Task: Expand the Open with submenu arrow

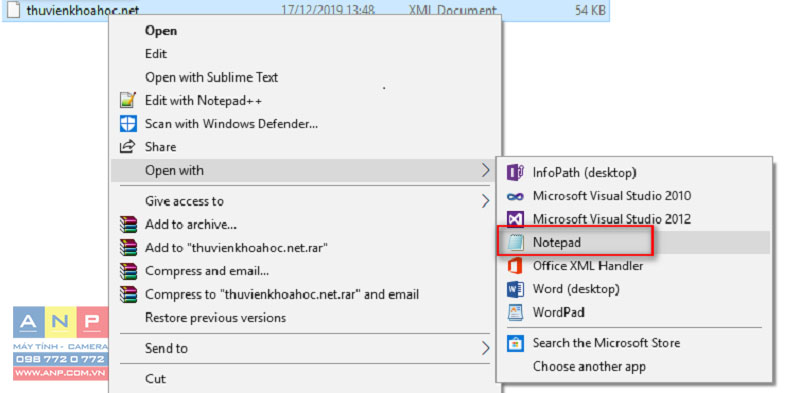Action: click(x=485, y=170)
